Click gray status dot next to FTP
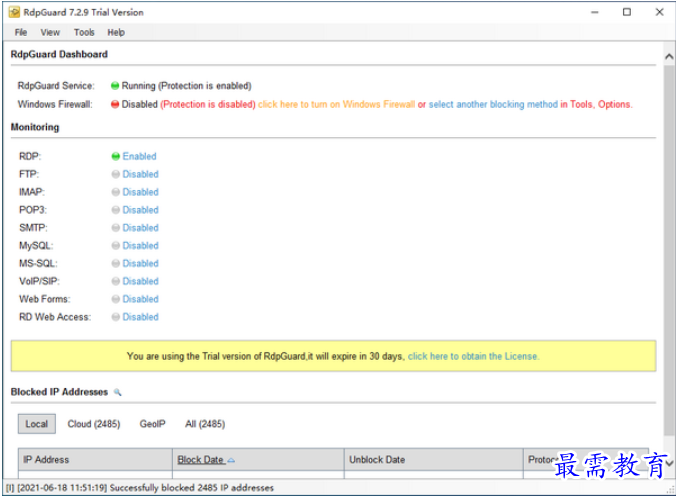The image size is (676, 497). pyautogui.click(x=116, y=174)
